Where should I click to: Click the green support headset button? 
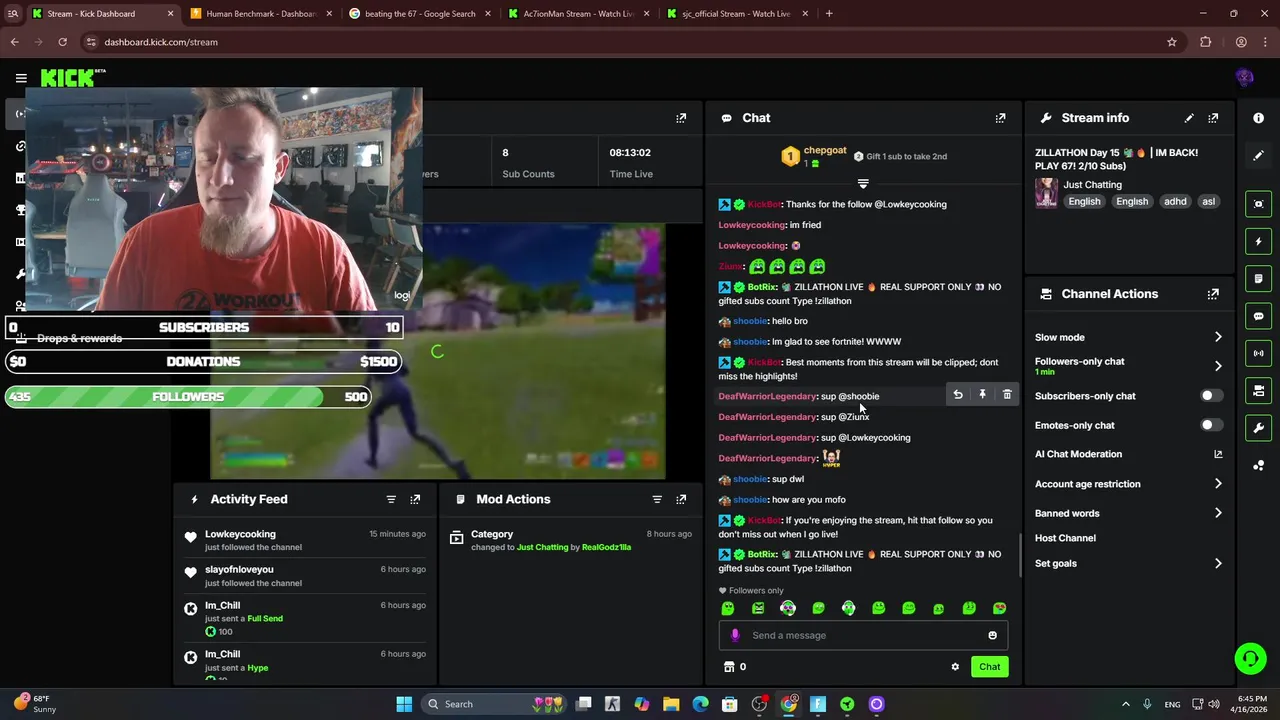1250,658
